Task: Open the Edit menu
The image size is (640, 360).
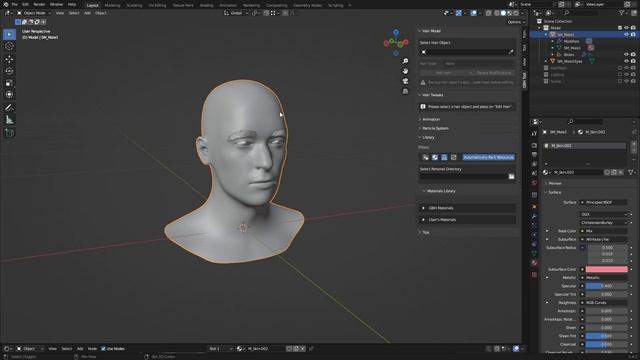Action: click(25, 4)
